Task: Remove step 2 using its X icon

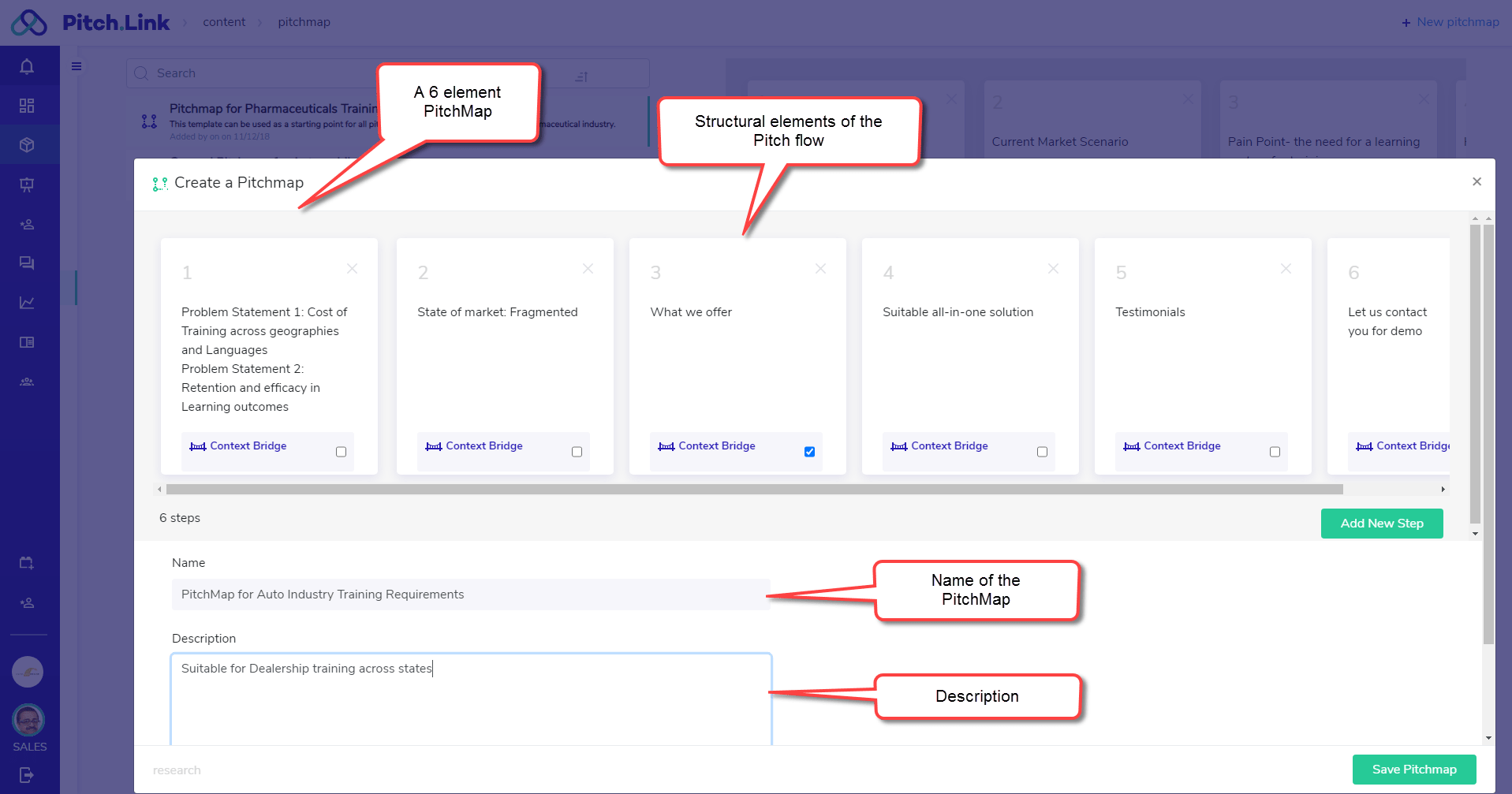Action: pos(588,269)
